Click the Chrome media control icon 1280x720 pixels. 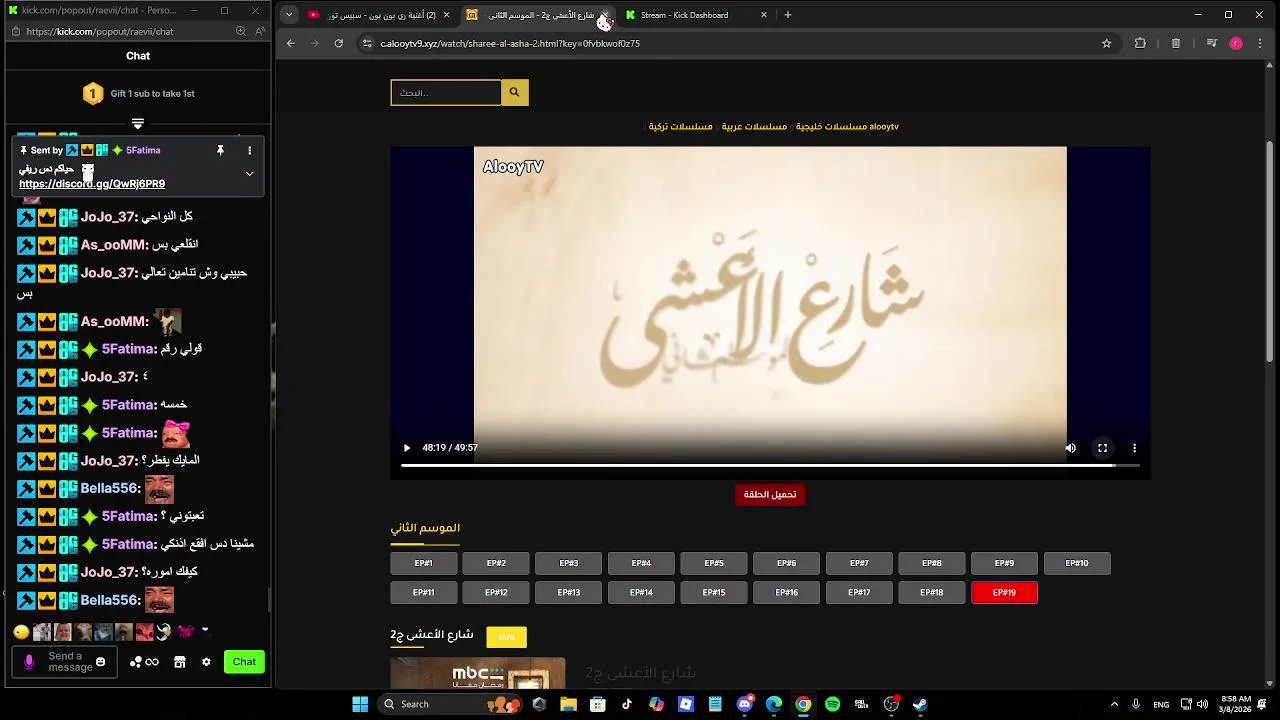[1211, 43]
